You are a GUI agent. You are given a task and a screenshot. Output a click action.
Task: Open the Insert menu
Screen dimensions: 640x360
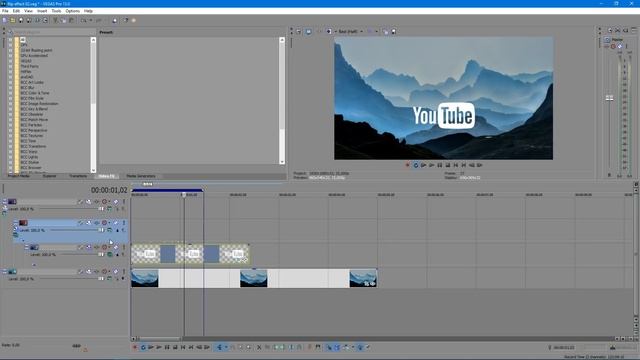(42, 11)
